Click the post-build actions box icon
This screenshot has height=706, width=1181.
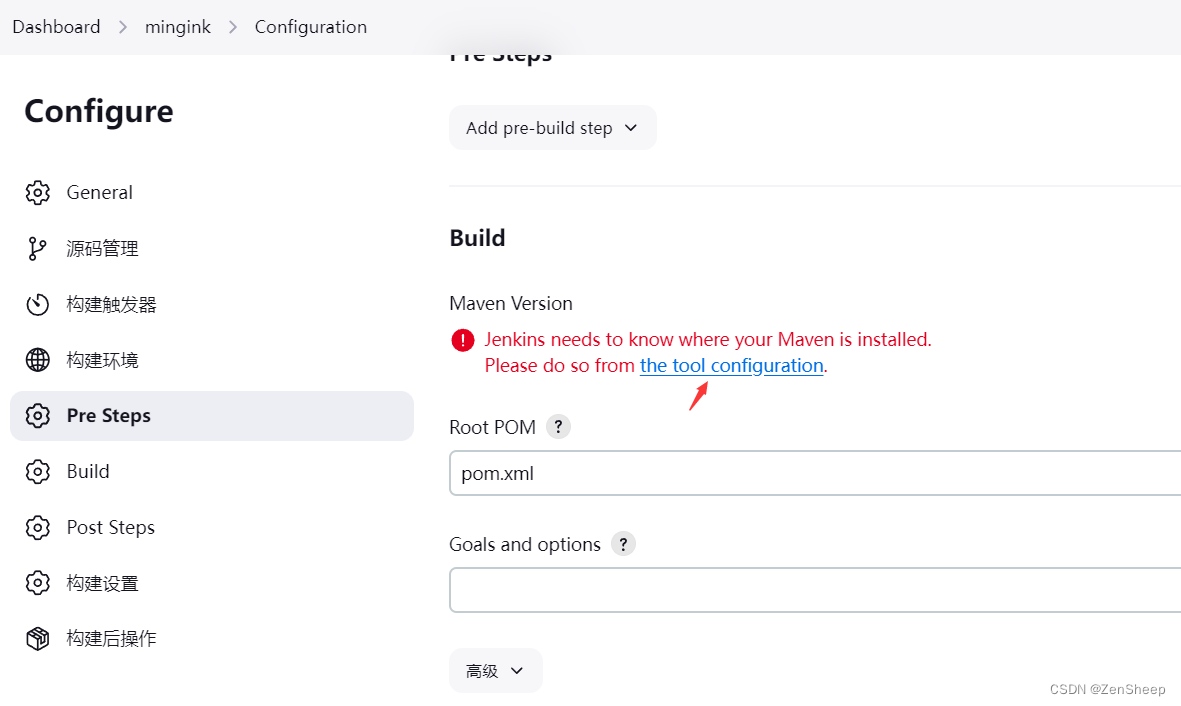pyautogui.click(x=38, y=639)
